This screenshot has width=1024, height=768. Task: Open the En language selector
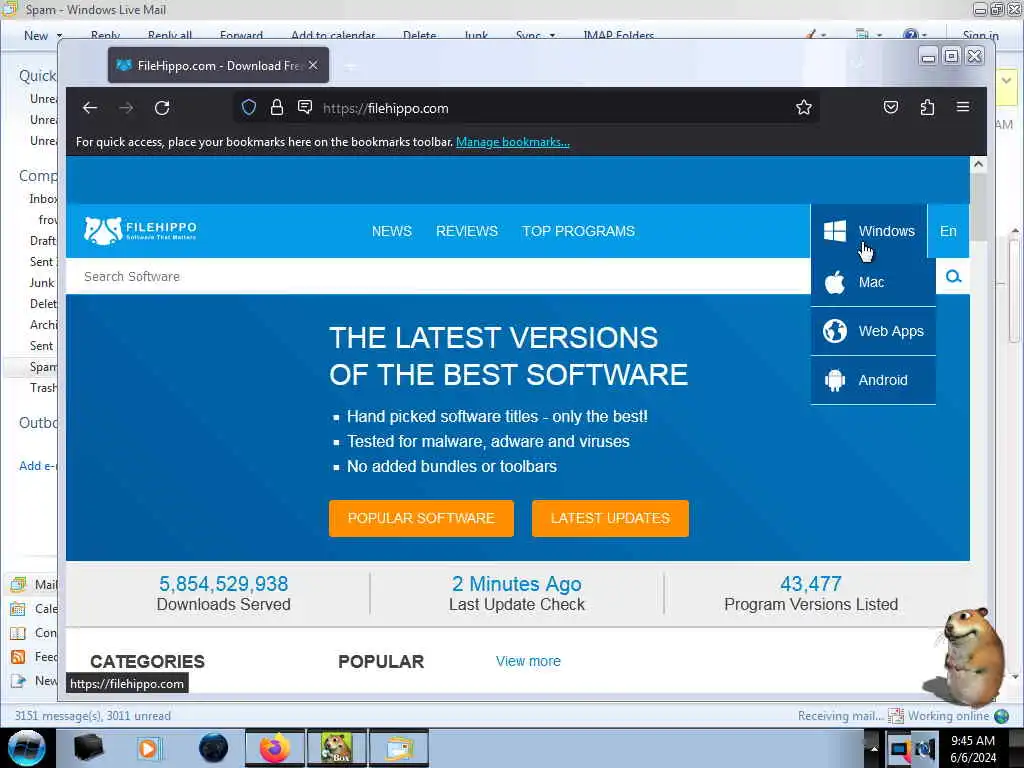(x=948, y=231)
